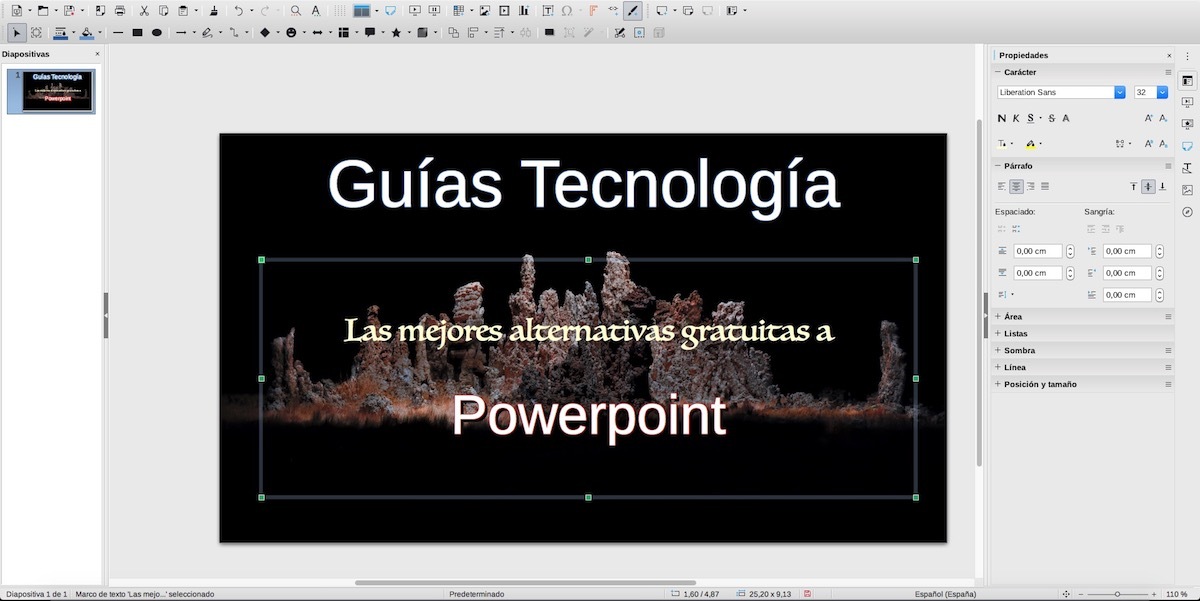1200x601 pixels.
Task: Click the Print icon in toolbar
Action: coord(120,11)
